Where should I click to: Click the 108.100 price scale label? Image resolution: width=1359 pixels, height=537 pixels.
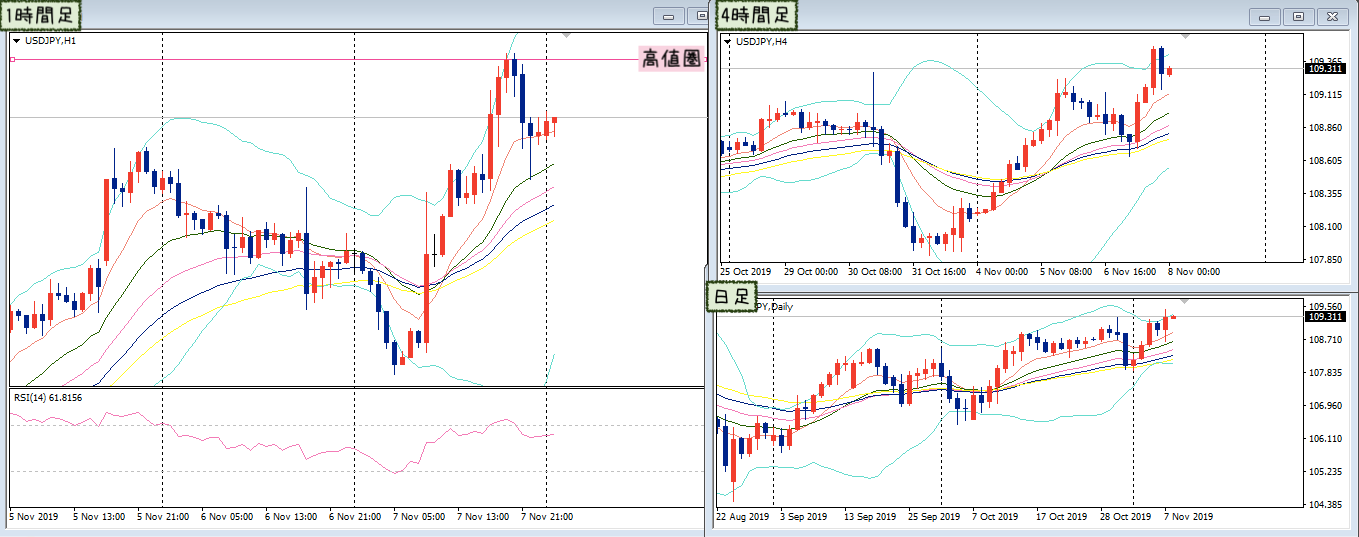point(1325,227)
